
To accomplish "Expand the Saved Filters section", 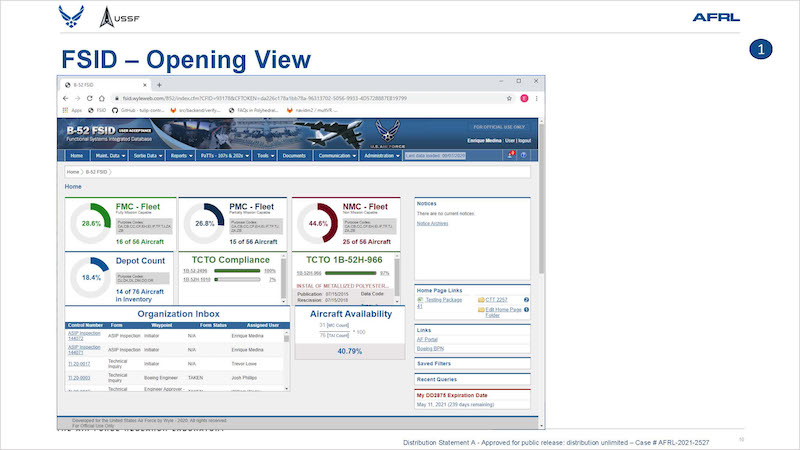I will [x=472, y=364].
